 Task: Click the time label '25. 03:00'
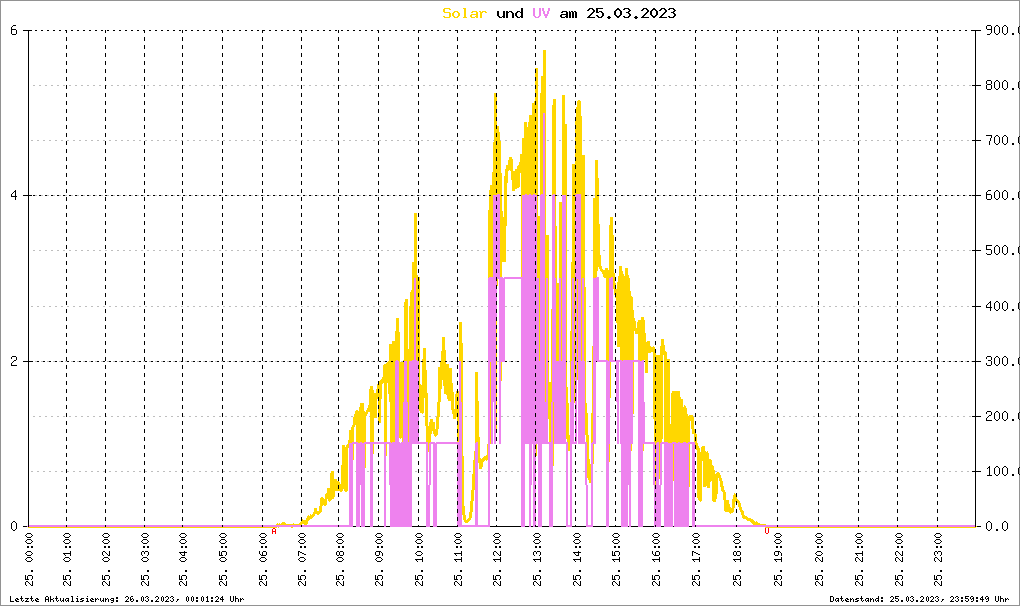pos(146,560)
